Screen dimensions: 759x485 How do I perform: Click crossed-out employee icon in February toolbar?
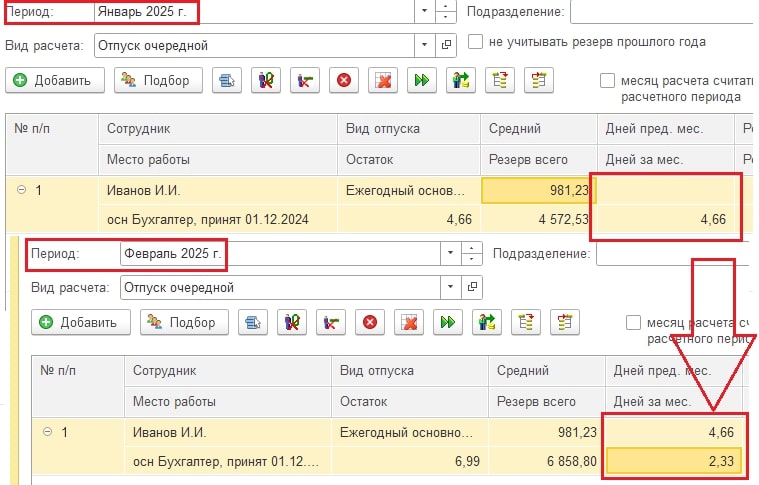(292, 322)
